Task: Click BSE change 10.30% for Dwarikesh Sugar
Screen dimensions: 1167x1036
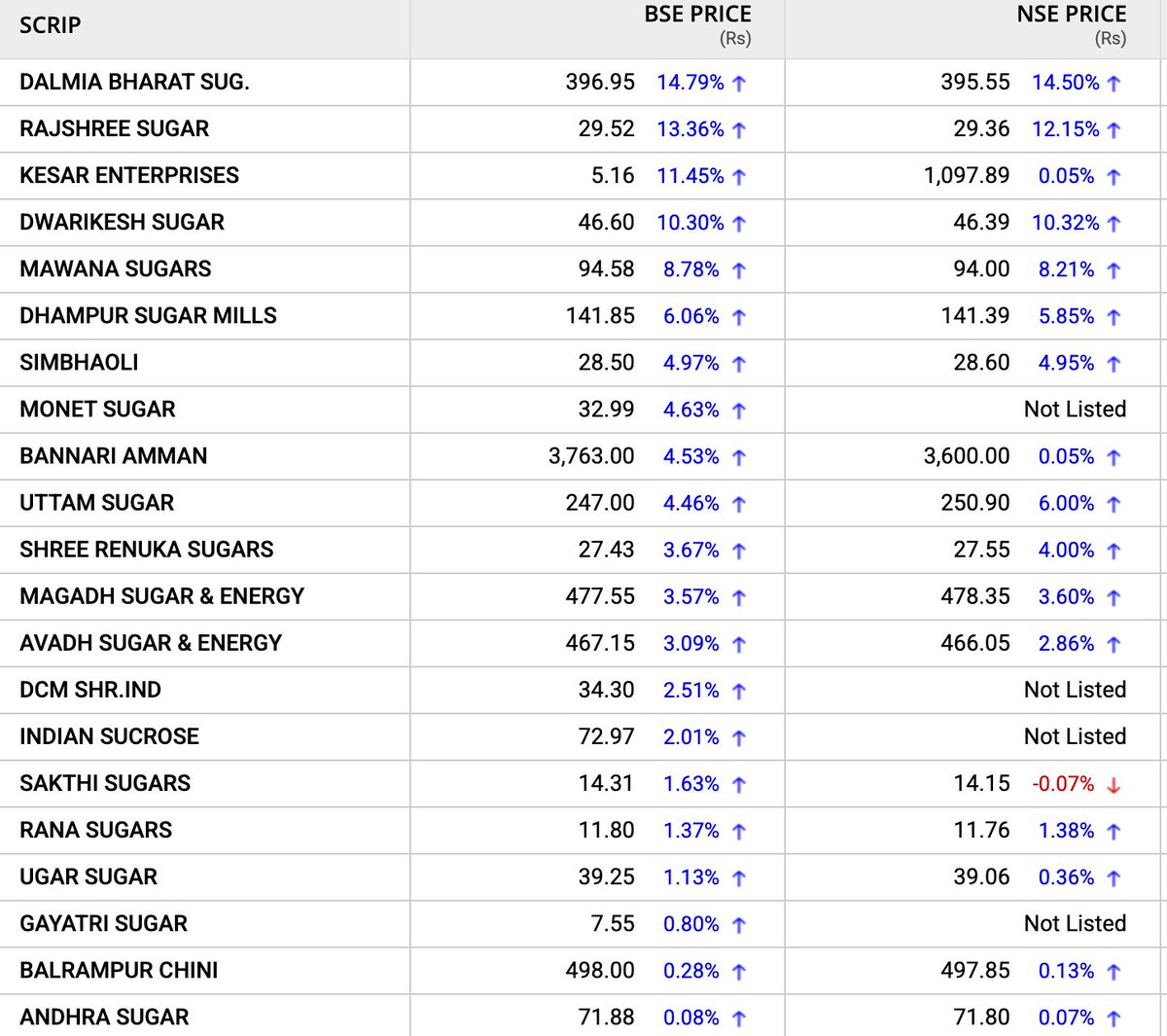Action: [x=690, y=222]
